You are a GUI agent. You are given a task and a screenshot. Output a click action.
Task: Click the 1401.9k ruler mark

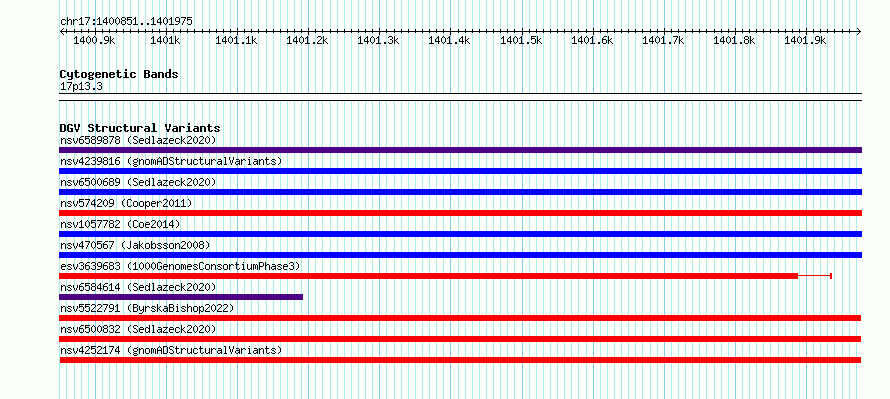[805, 41]
